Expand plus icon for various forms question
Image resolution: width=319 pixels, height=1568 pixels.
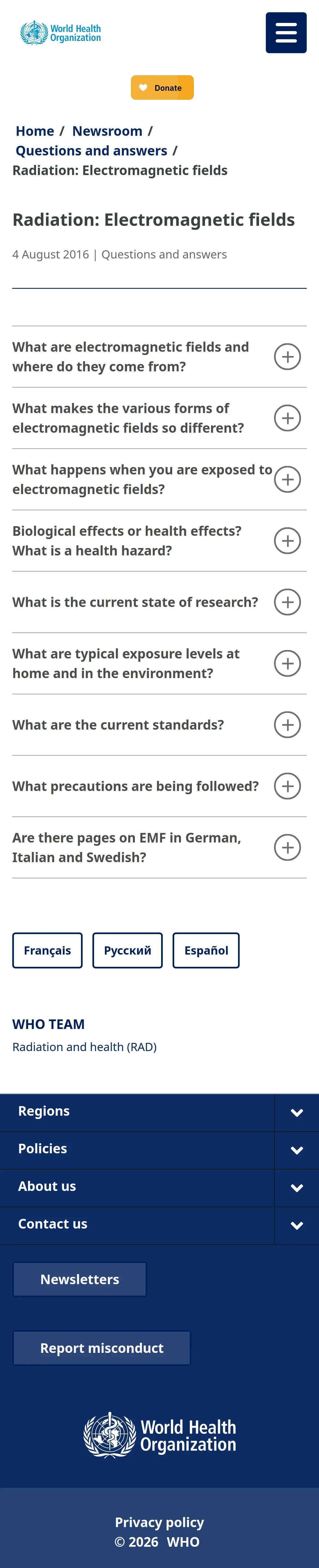pyautogui.click(x=287, y=418)
